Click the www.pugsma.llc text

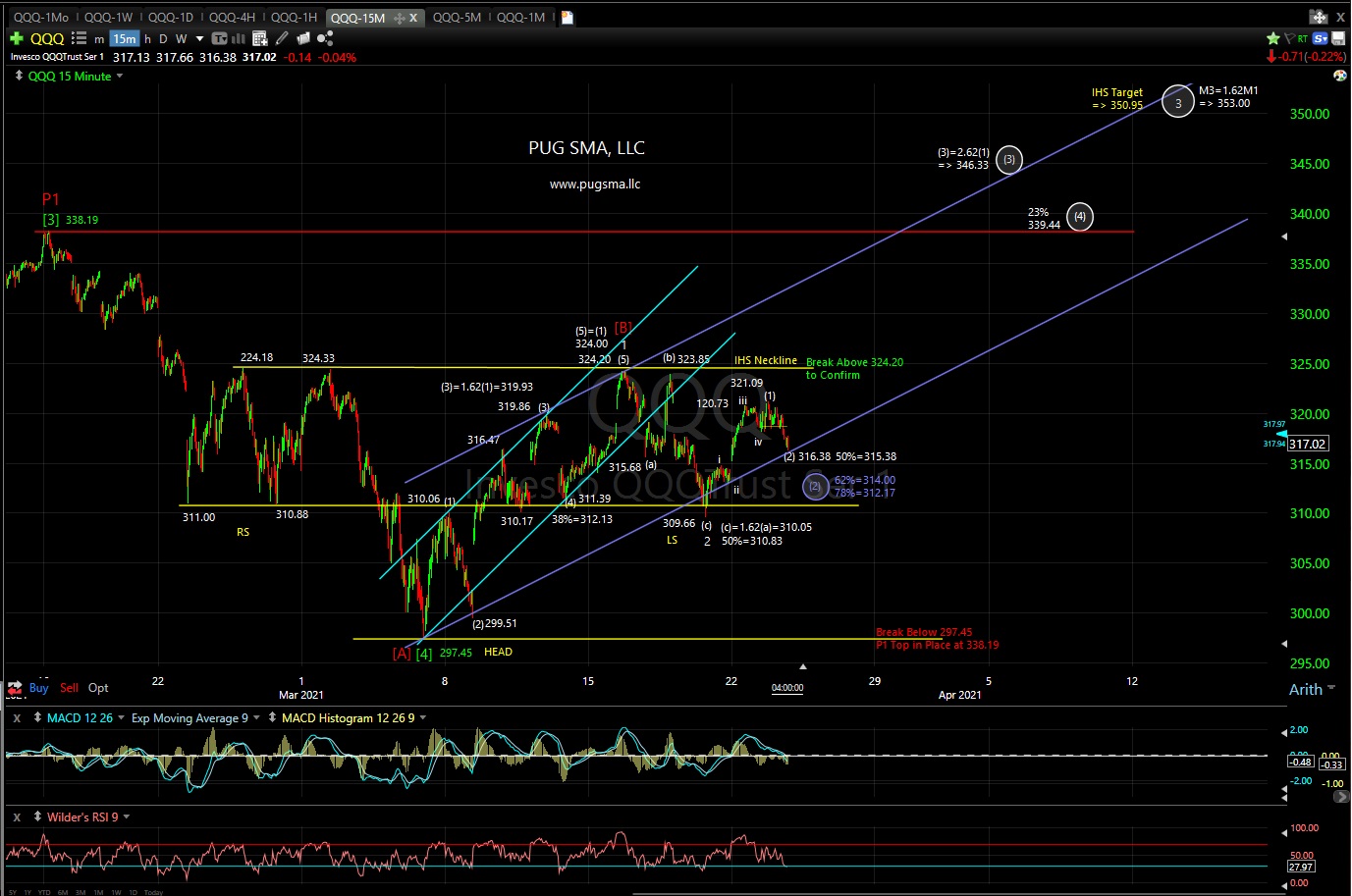click(x=595, y=184)
